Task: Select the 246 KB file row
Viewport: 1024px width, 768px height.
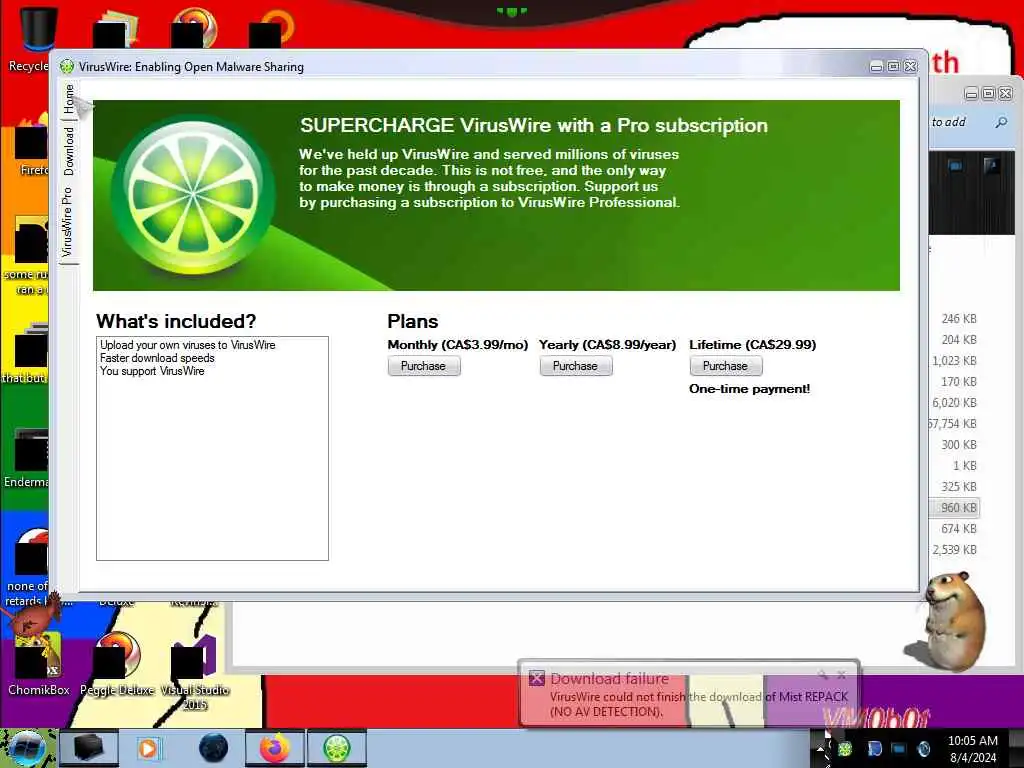Action: [x=955, y=319]
